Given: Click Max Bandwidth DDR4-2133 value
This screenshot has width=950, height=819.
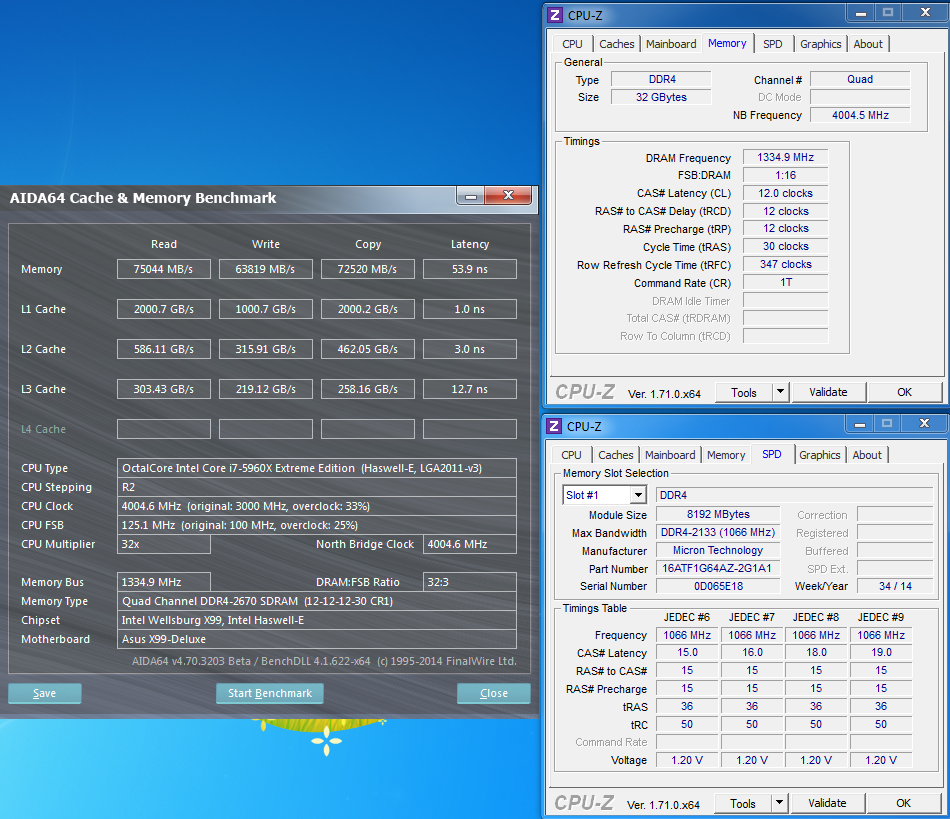Looking at the screenshot, I should [x=718, y=532].
